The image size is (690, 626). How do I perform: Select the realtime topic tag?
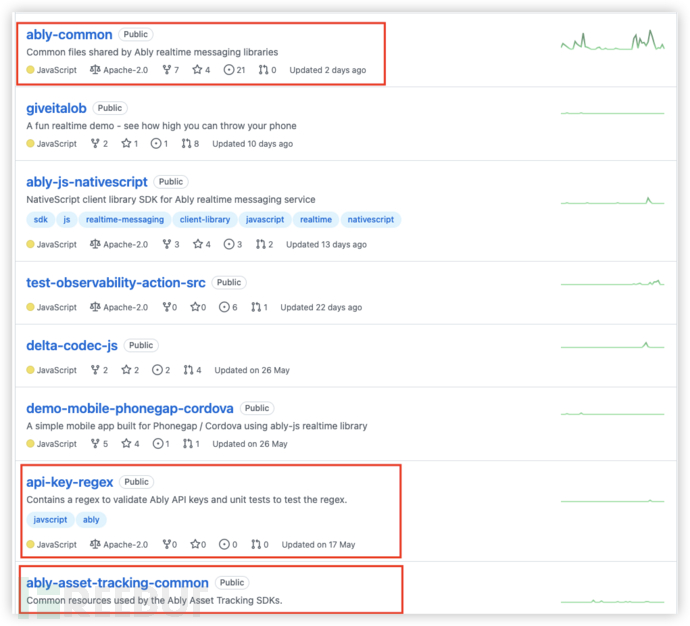coord(316,220)
